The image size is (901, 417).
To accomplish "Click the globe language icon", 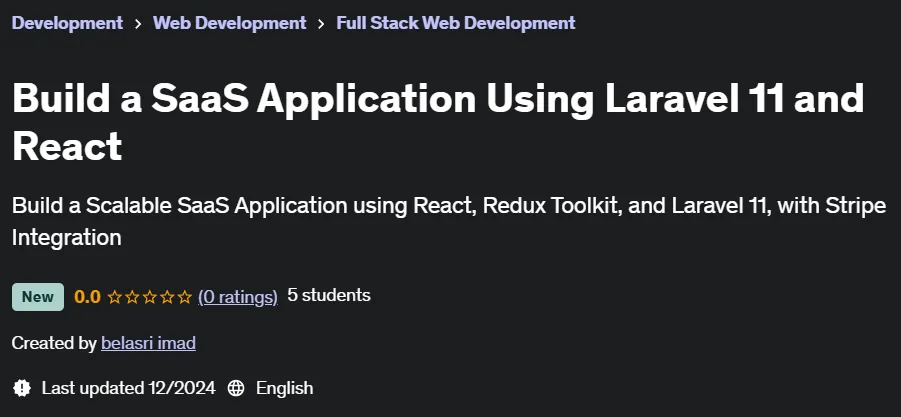I will (236, 388).
